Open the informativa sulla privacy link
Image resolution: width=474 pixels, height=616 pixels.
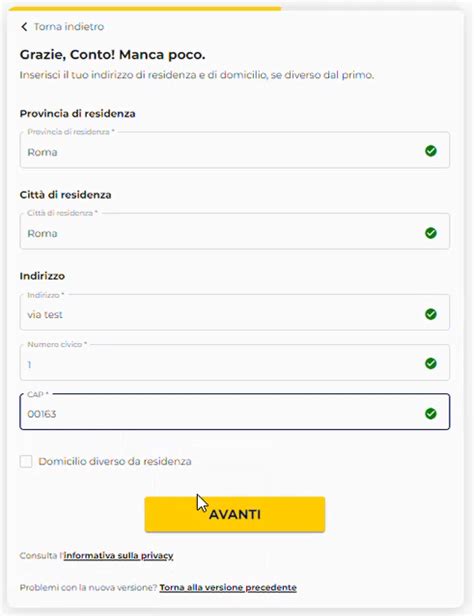click(x=119, y=556)
